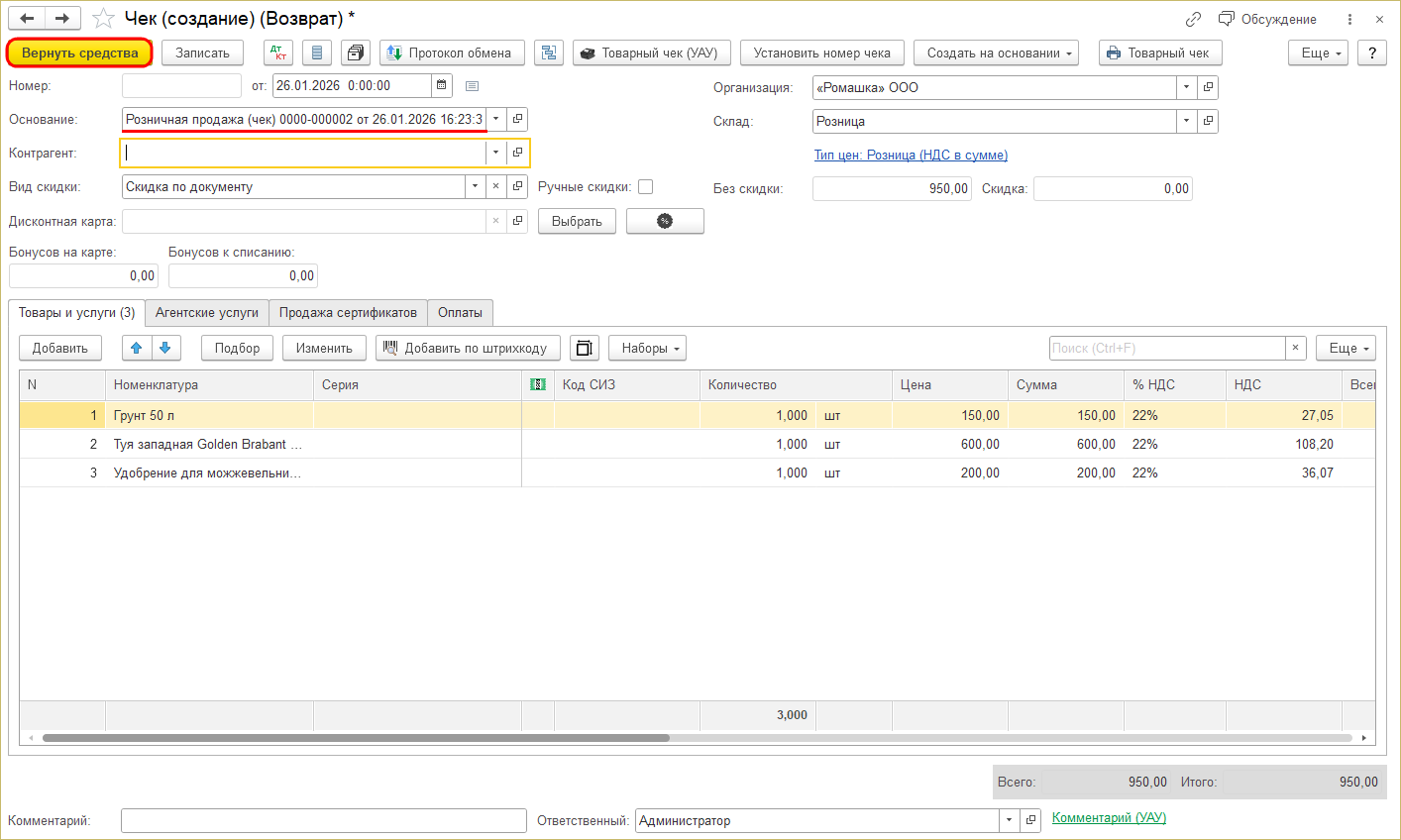Add document to favorites with star icon

pos(104,19)
